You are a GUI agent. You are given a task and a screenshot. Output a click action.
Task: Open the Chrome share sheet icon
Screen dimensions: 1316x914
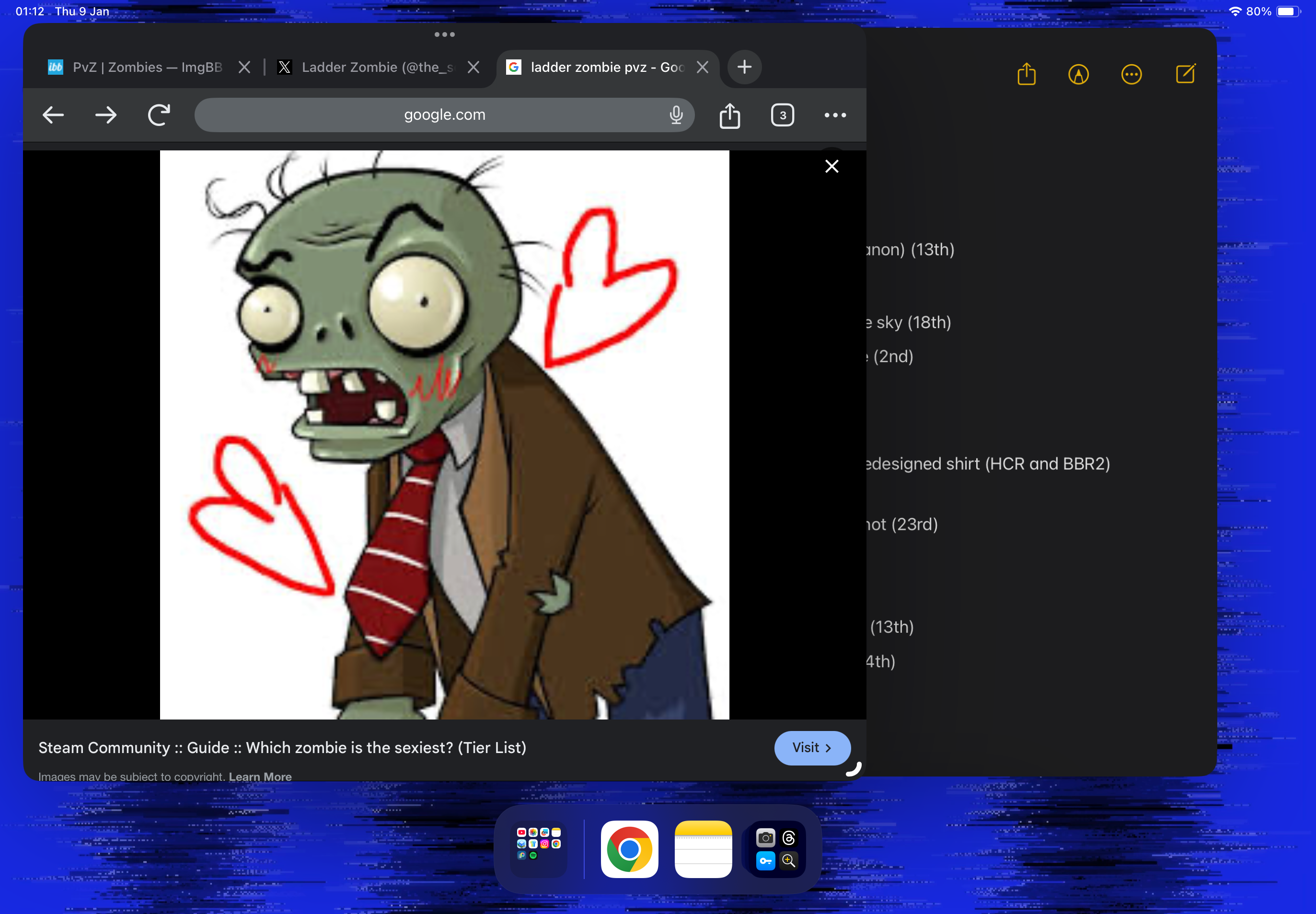point(729,115)
